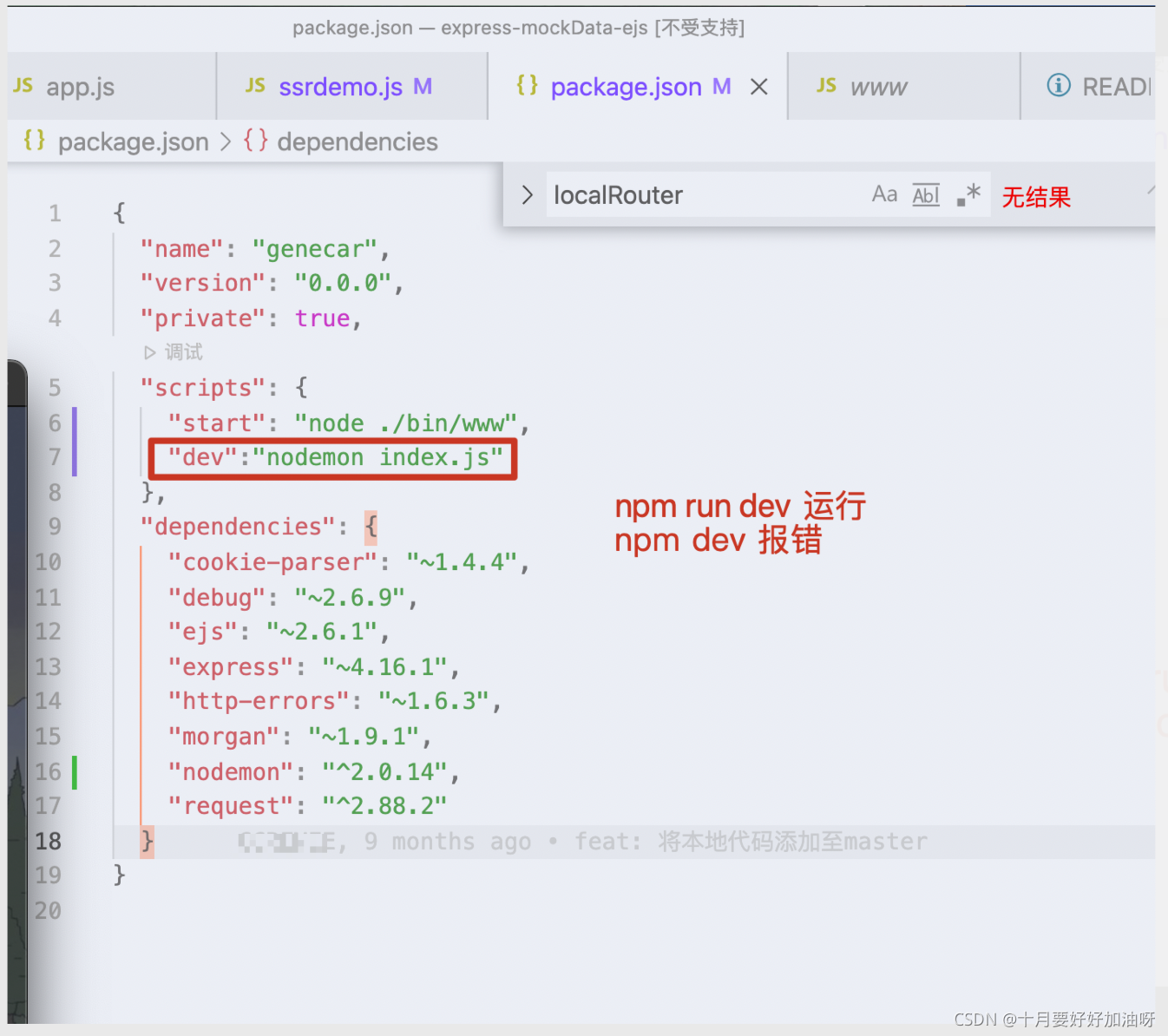This screenshot has height=1036, width=1168.
Task: Click package.json in the breadcrumb
Action: tap(134, 141)
